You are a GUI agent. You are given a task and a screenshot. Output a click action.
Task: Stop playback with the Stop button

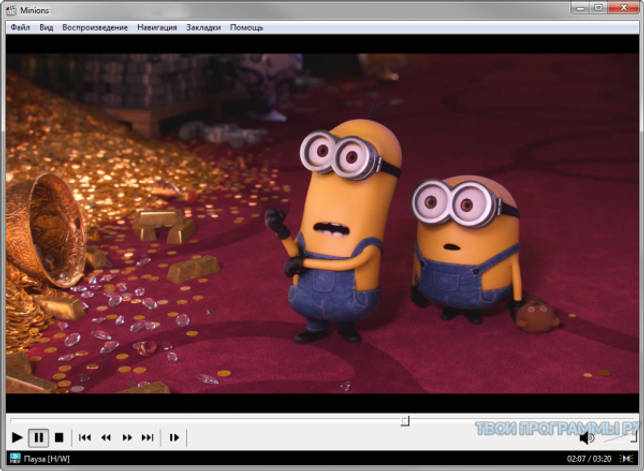click(59, 437)
